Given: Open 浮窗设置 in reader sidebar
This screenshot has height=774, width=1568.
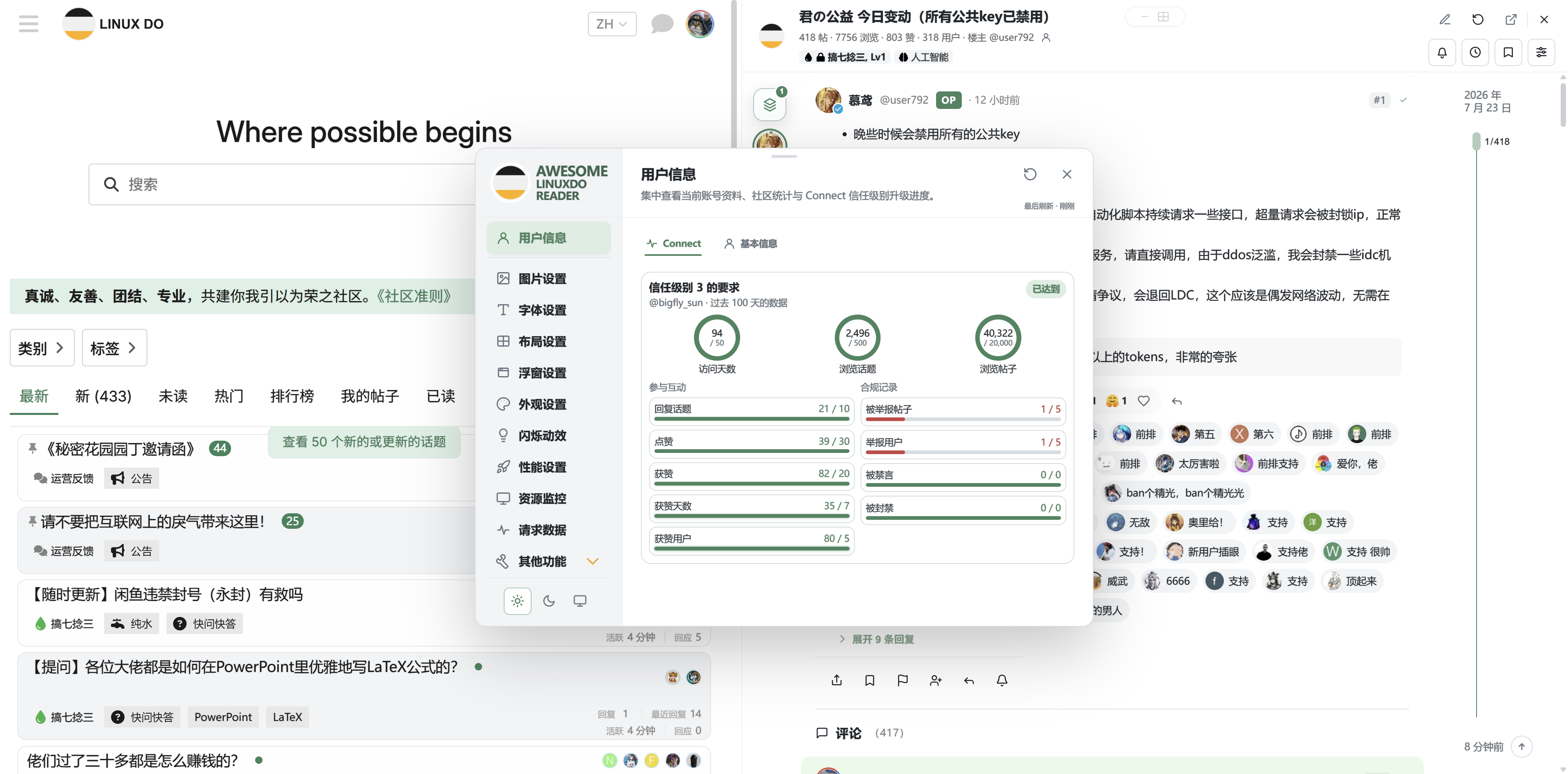Looking at the screenshot, I should (548, 373).
